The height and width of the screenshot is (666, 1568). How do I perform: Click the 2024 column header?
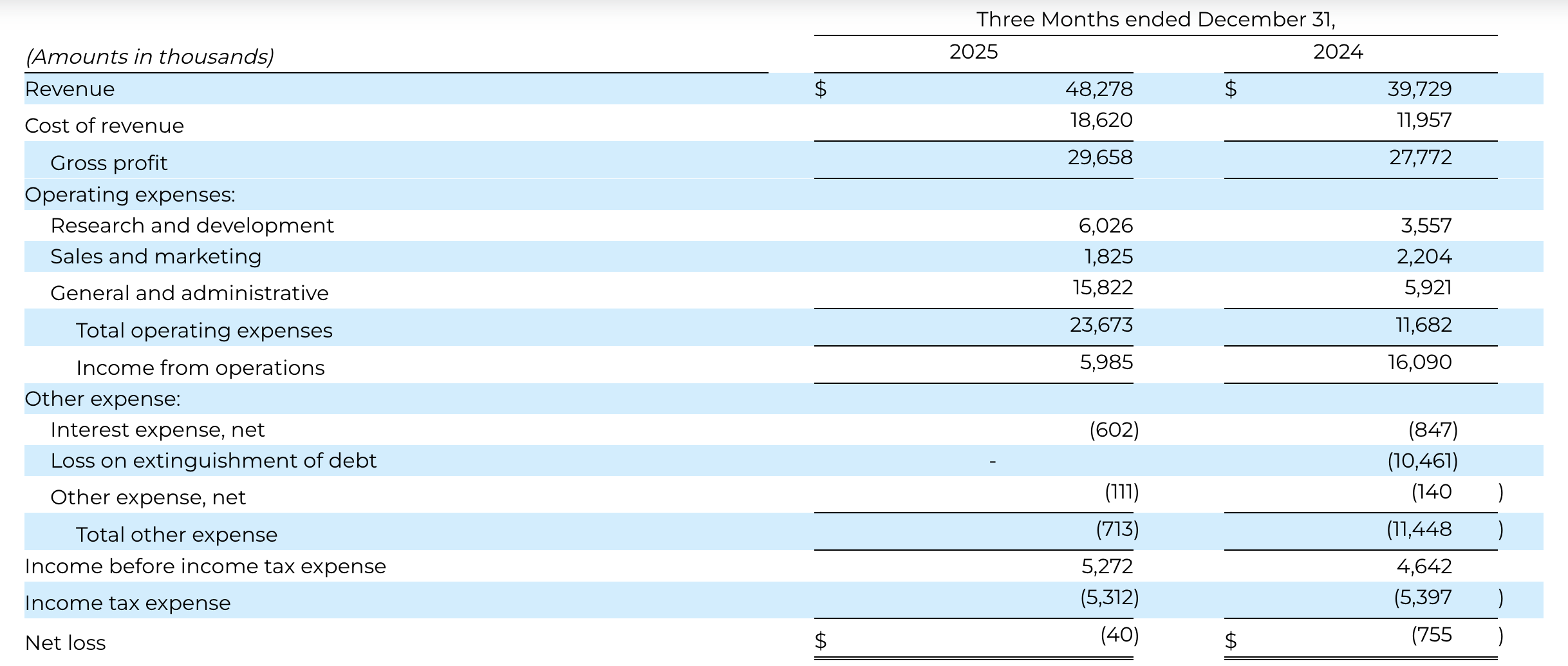click(1338, 52)
